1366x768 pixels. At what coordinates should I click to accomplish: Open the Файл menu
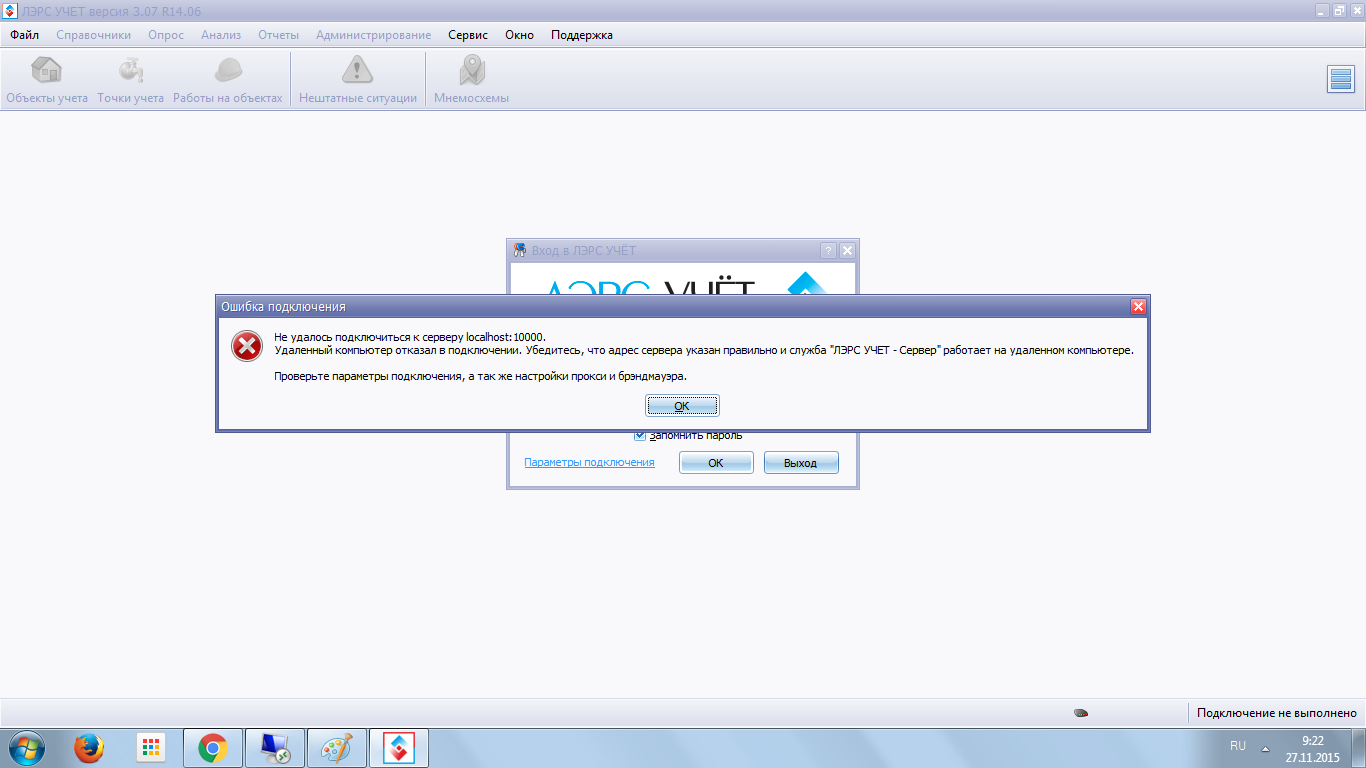(25, 35)
